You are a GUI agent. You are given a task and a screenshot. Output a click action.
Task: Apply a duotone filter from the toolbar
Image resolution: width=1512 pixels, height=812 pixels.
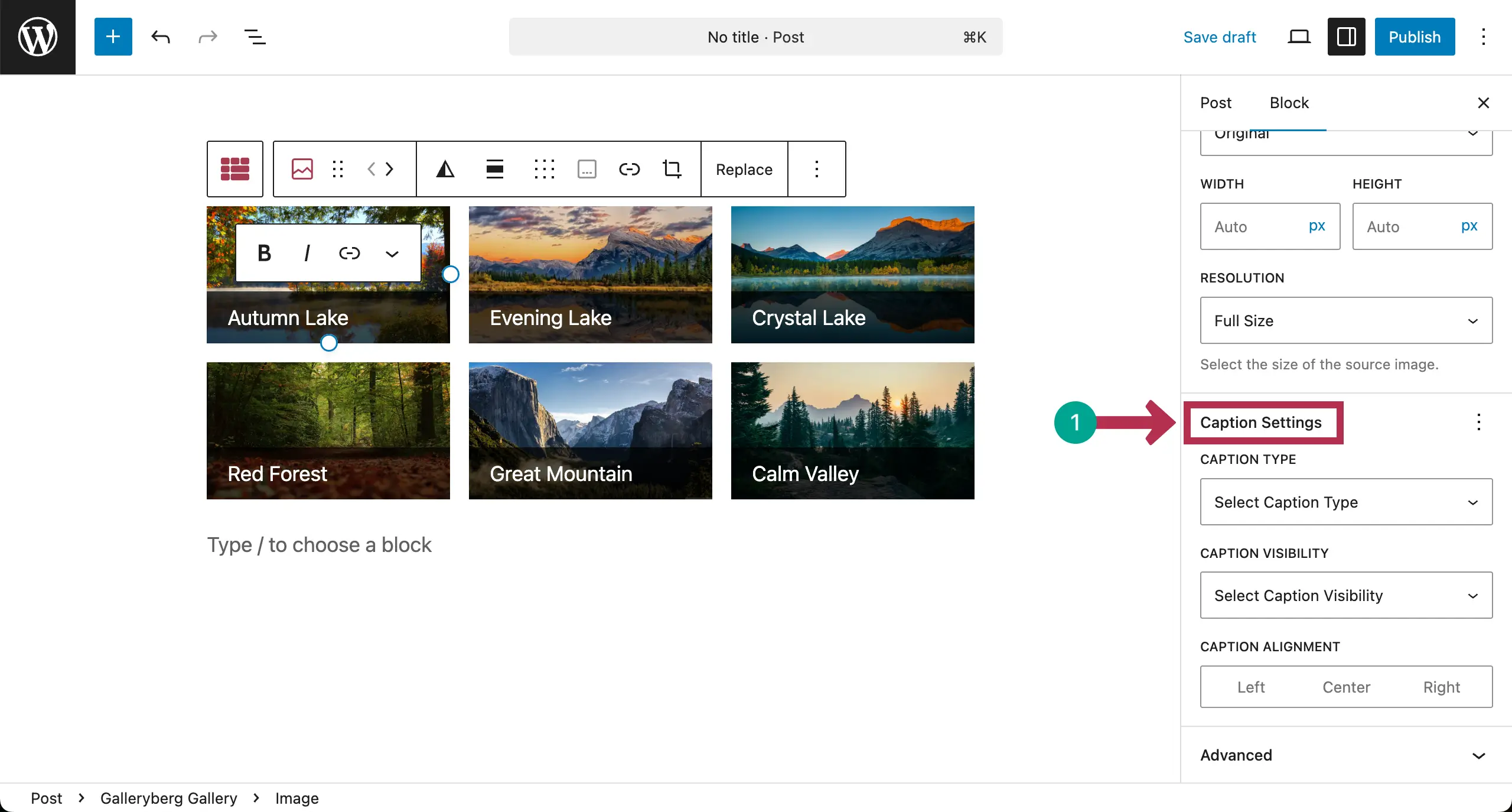point(445,169)
